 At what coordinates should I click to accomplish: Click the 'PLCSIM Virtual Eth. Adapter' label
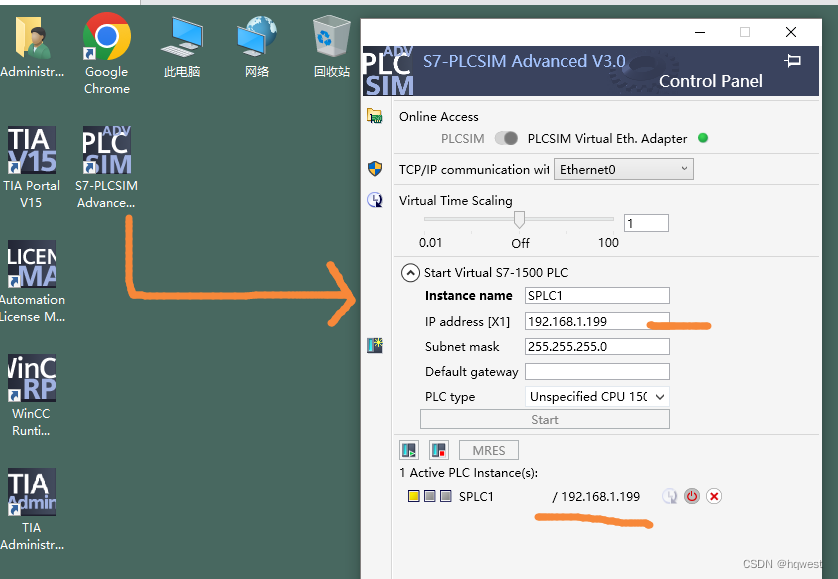coord(607,138)
